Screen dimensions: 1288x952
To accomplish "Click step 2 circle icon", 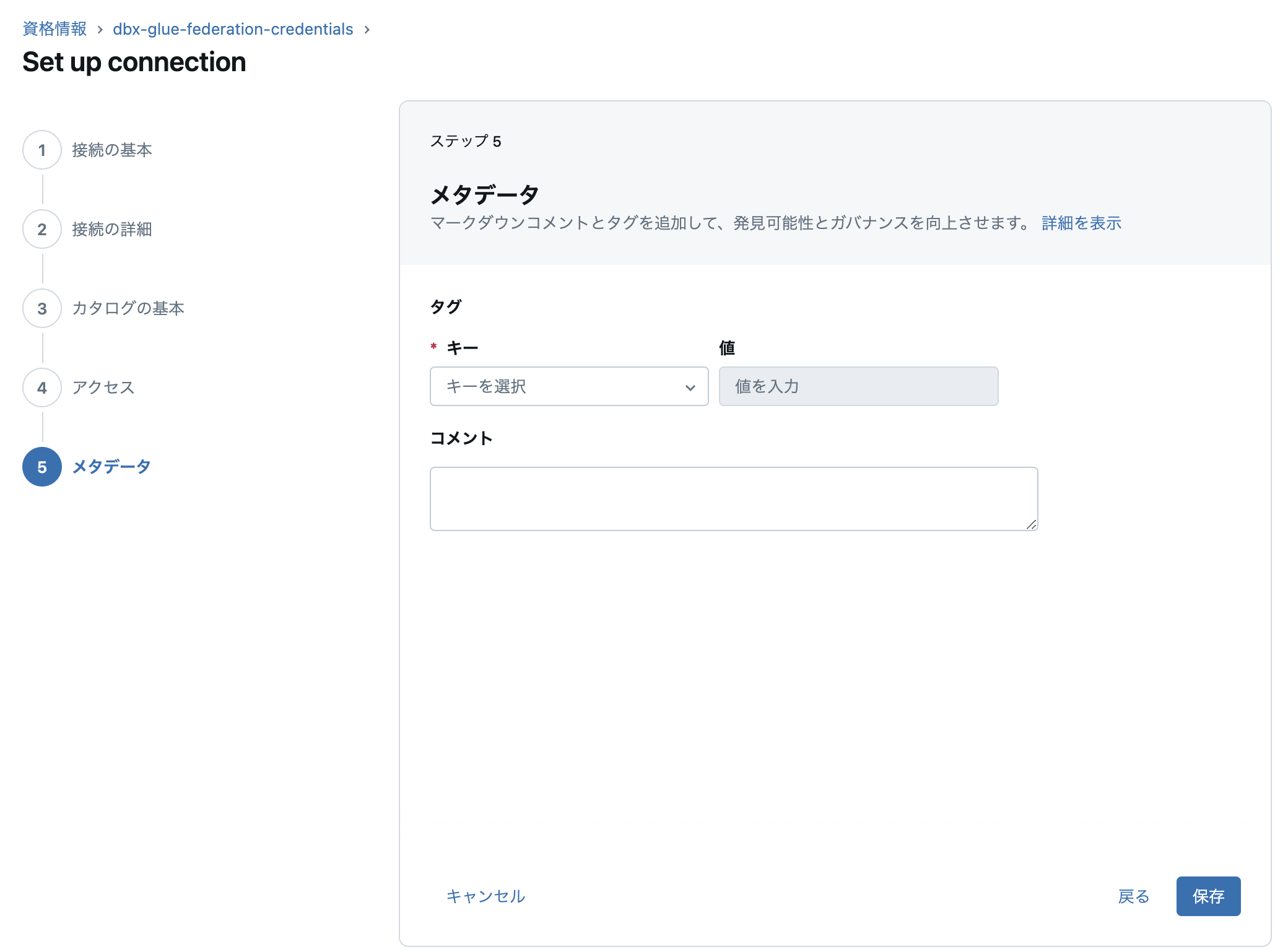I will coord(42,229).
